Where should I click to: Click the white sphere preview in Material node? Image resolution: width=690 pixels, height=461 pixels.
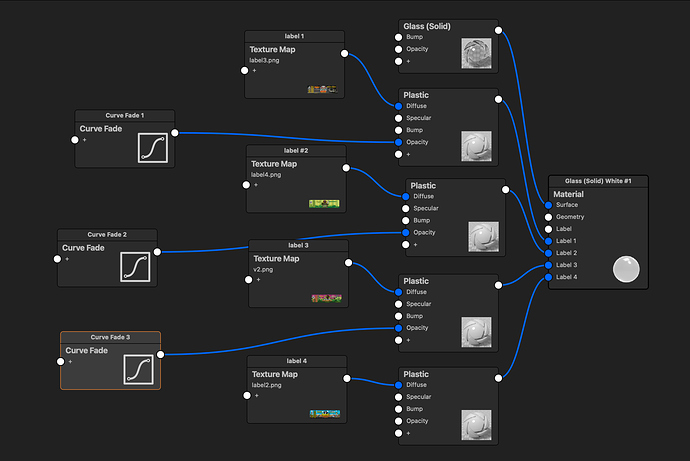[626, 269]
